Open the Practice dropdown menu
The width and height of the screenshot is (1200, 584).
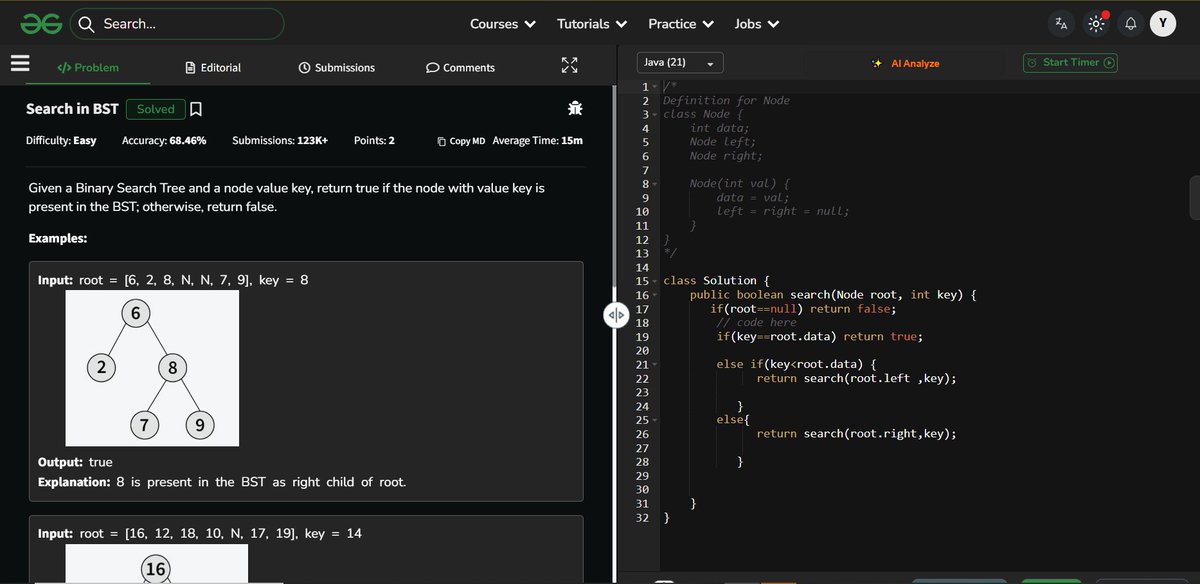tap(681, 24)
